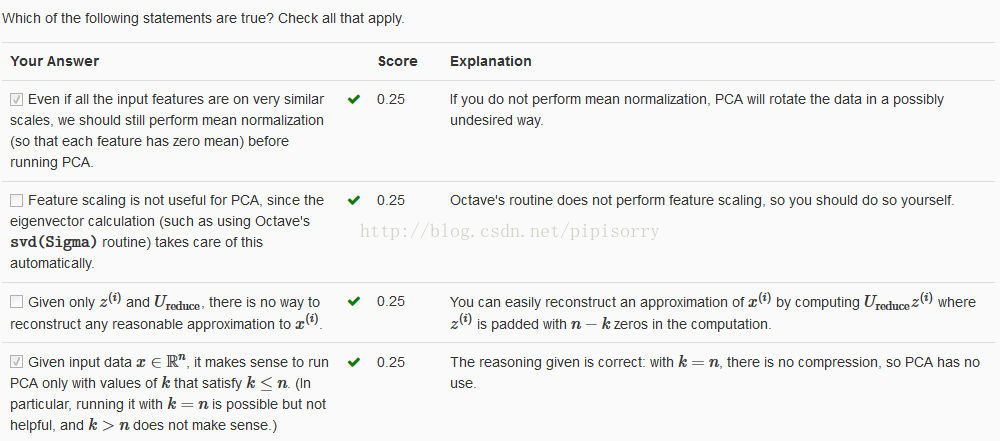Viewport: 1000px width, 441px height.
Task: Click explanation about Octave's routine feature scaling
Action: (702, 200)
